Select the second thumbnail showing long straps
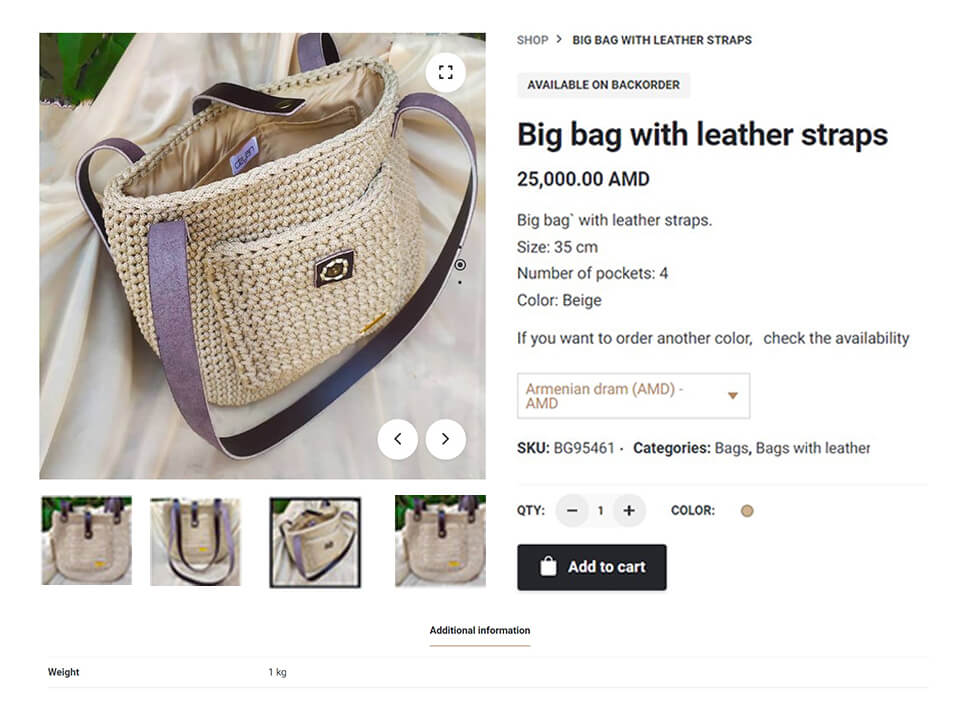Viewport: 960px width, 720px height. click(x=195, y=542)
